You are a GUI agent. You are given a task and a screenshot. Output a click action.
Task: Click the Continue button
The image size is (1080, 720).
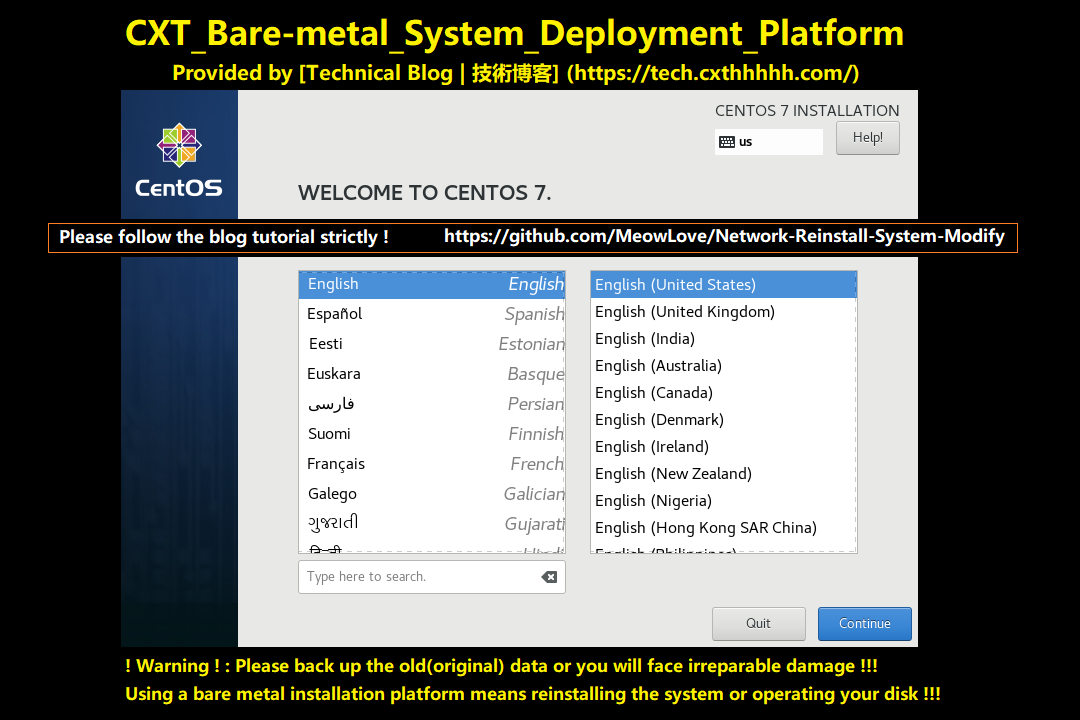864,624
